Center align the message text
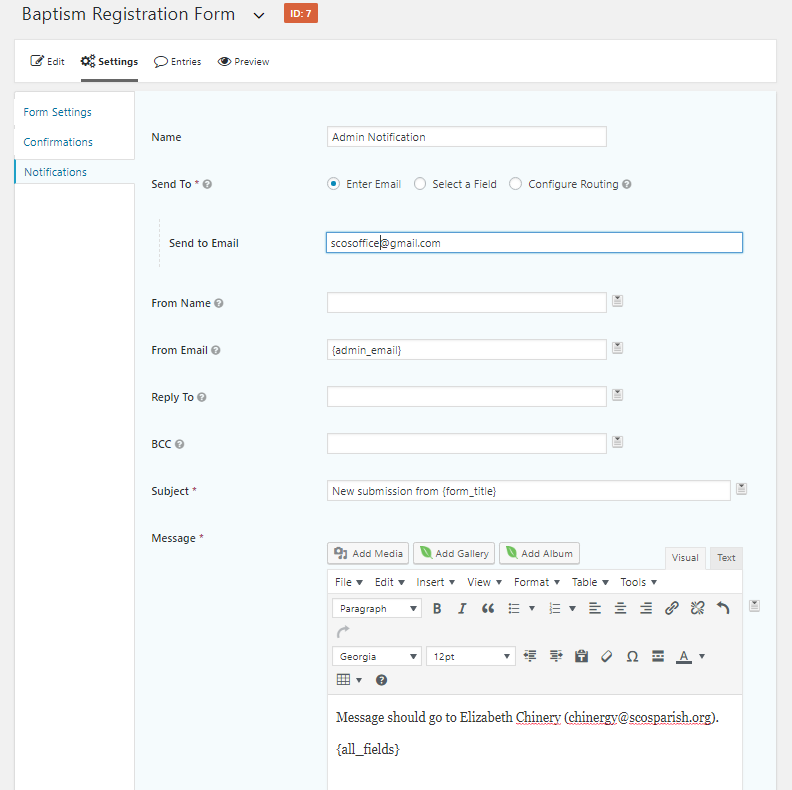Image resolution: width=792 pixels, height=790 pixels. [x=620, y=608]
